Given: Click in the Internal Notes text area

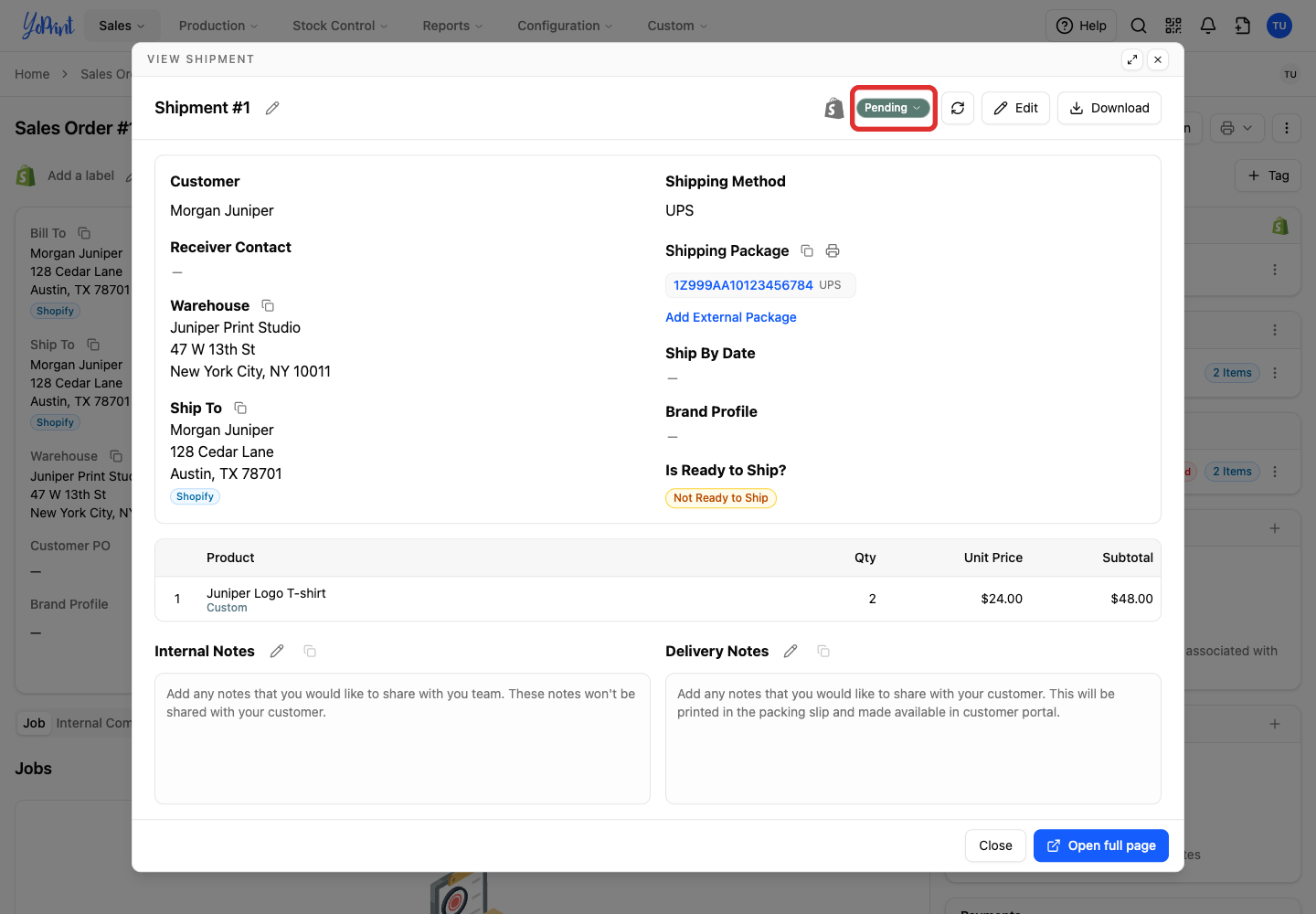Looking at the screenshot, I should 402,739.
